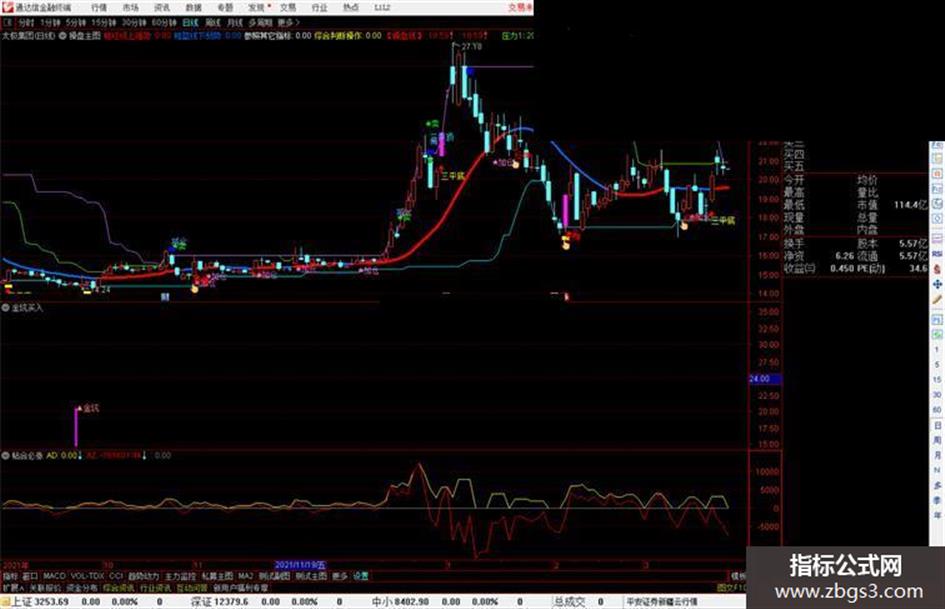The height and width of the screenshot is (609, 945).
Task: Switch to 30分钟 chart period
Action: tap(134, 22)
